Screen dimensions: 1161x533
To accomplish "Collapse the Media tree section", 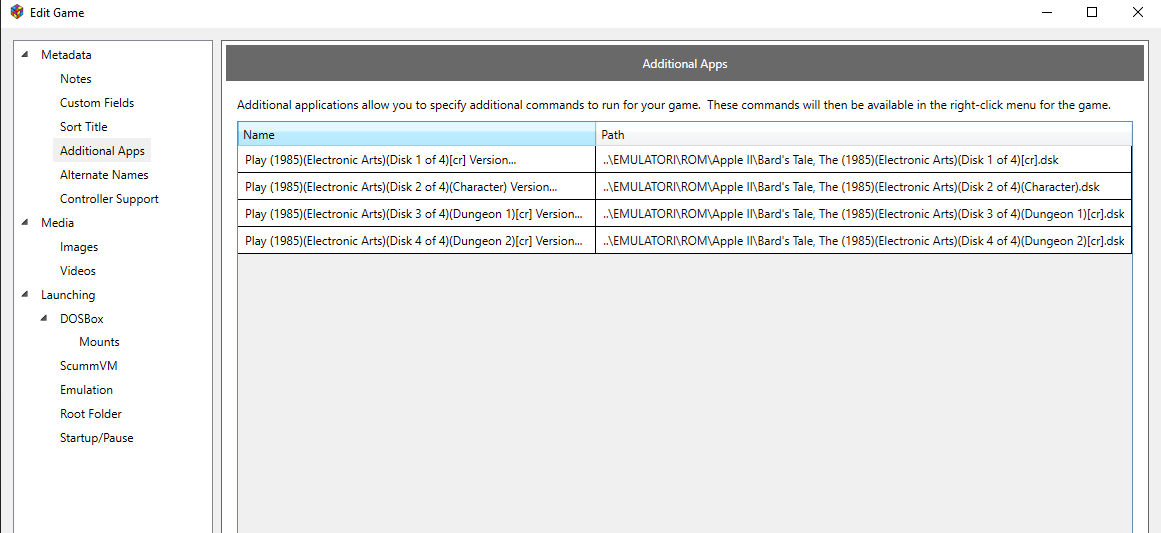I will [26, 222].
